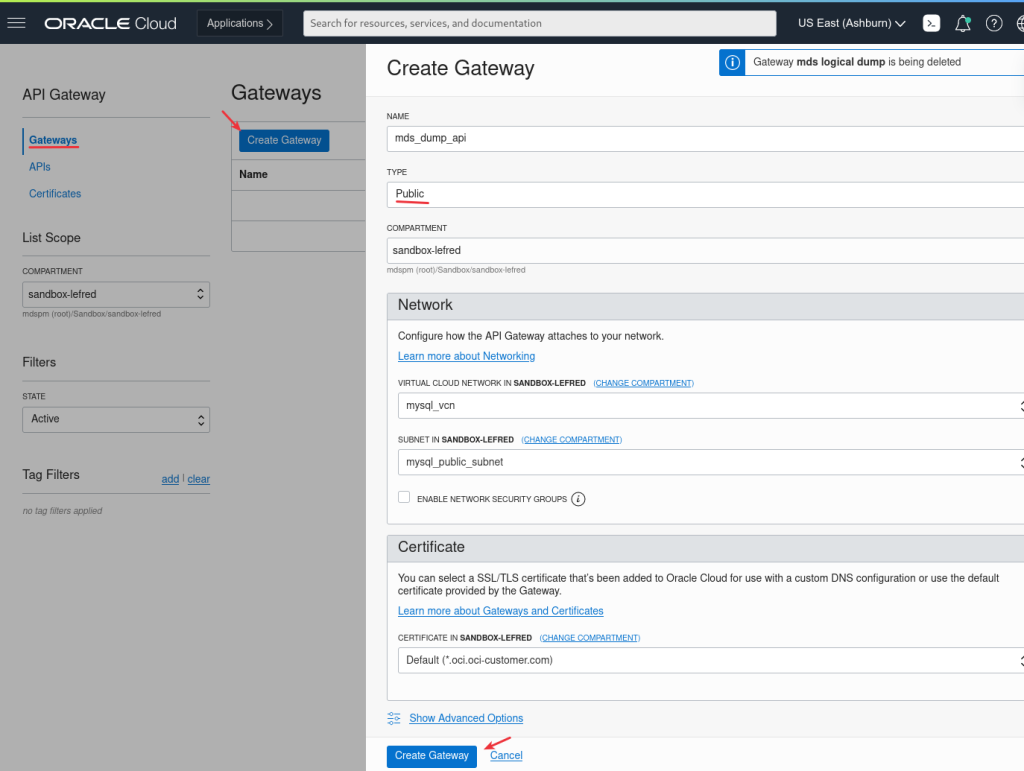The image size is (1024, 771).
Task: Click the Create Gateway button
Action: [431, 756]
